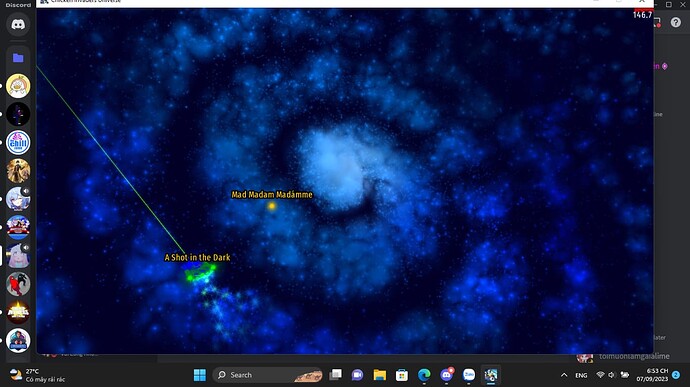This screenshot has height=387, width=690.
Task: Open Zalo from the taskbar
Action: click(x=469, y=375)
